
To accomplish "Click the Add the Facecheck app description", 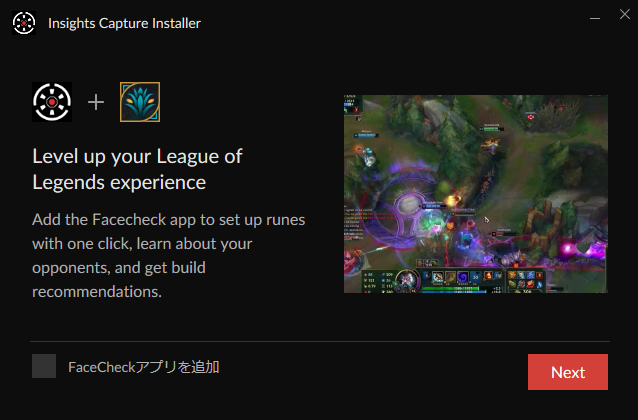I will click(x=168, y=256).
